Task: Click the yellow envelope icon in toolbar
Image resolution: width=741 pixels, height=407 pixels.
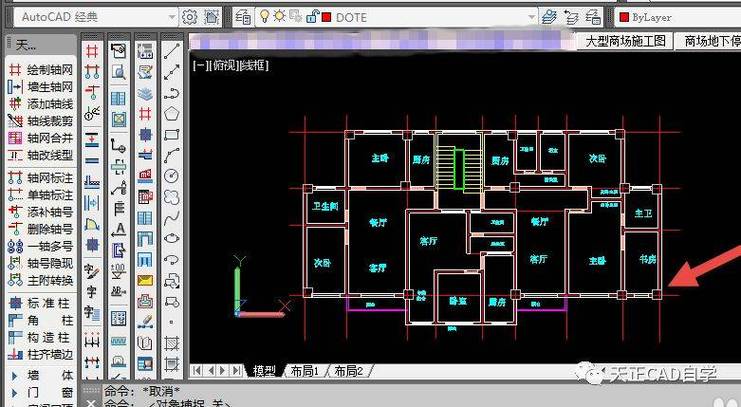Action: pyautogui.click(x=145, y=281)
